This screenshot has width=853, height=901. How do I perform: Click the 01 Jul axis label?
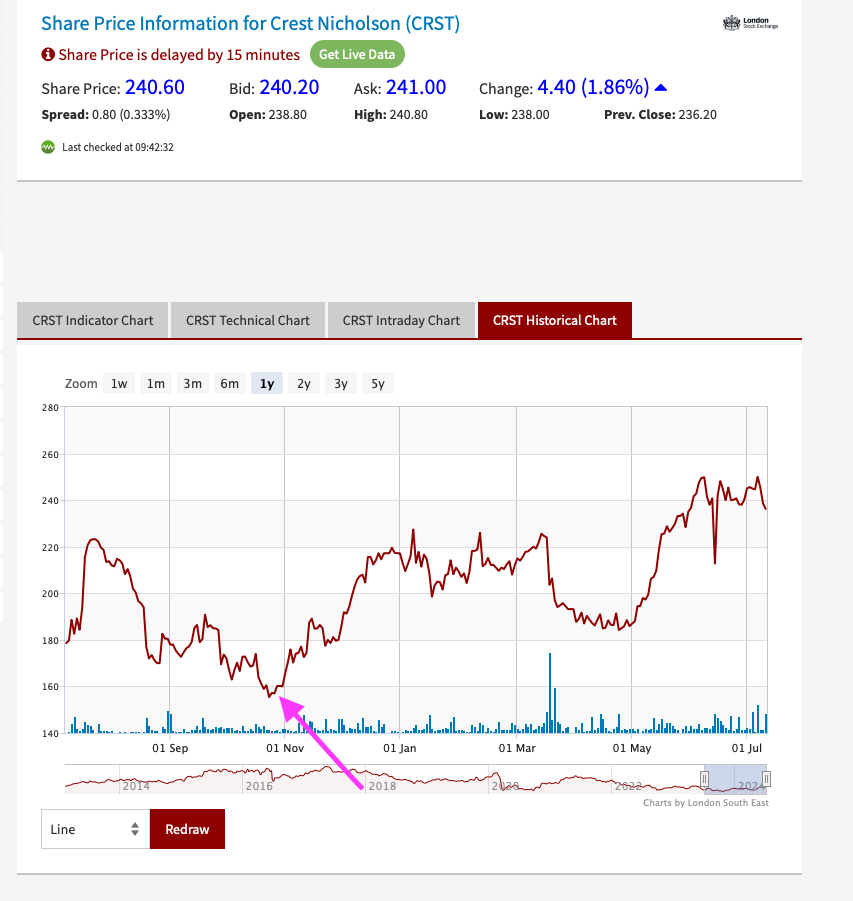click(x=747, y=748)
